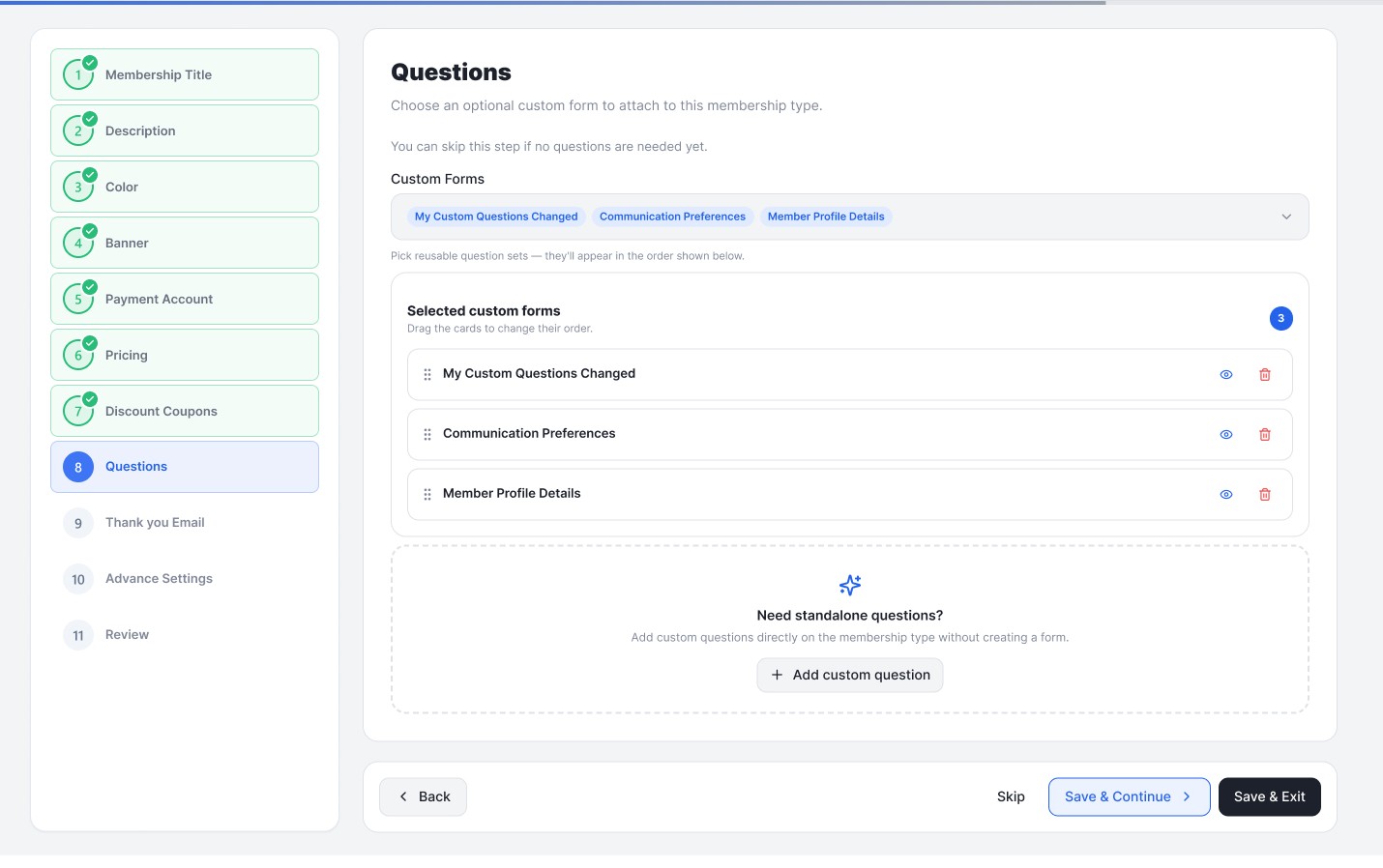1383x868 pixels.
Task: Click the Communication Preferences chip in dropdown
Action: (672, 217)
